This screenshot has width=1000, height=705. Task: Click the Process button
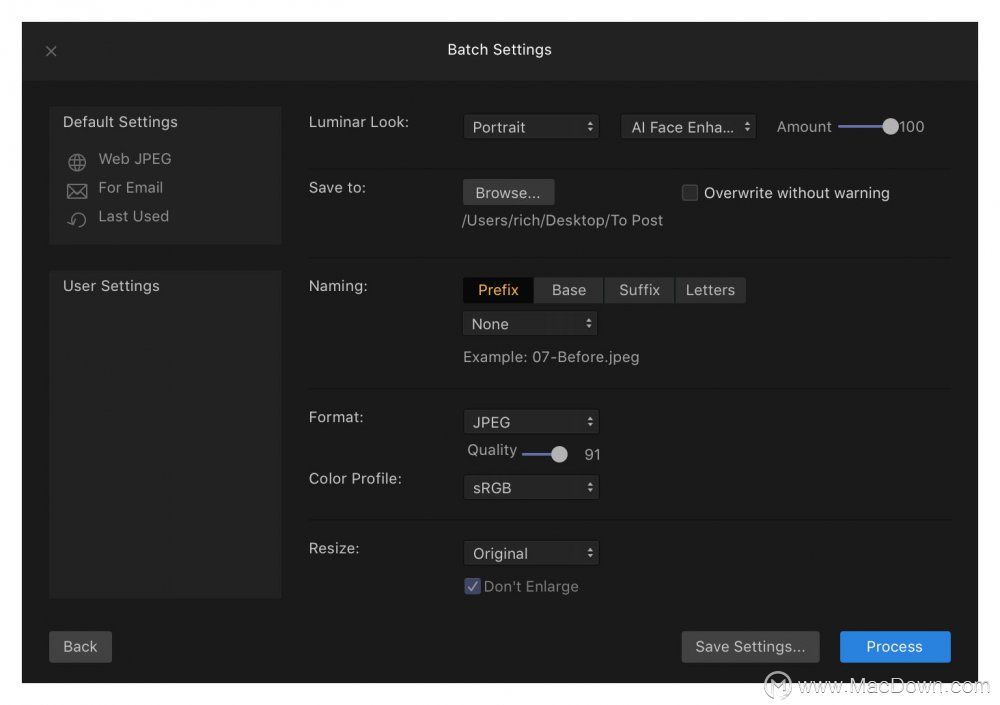click(x=895, y=647)
